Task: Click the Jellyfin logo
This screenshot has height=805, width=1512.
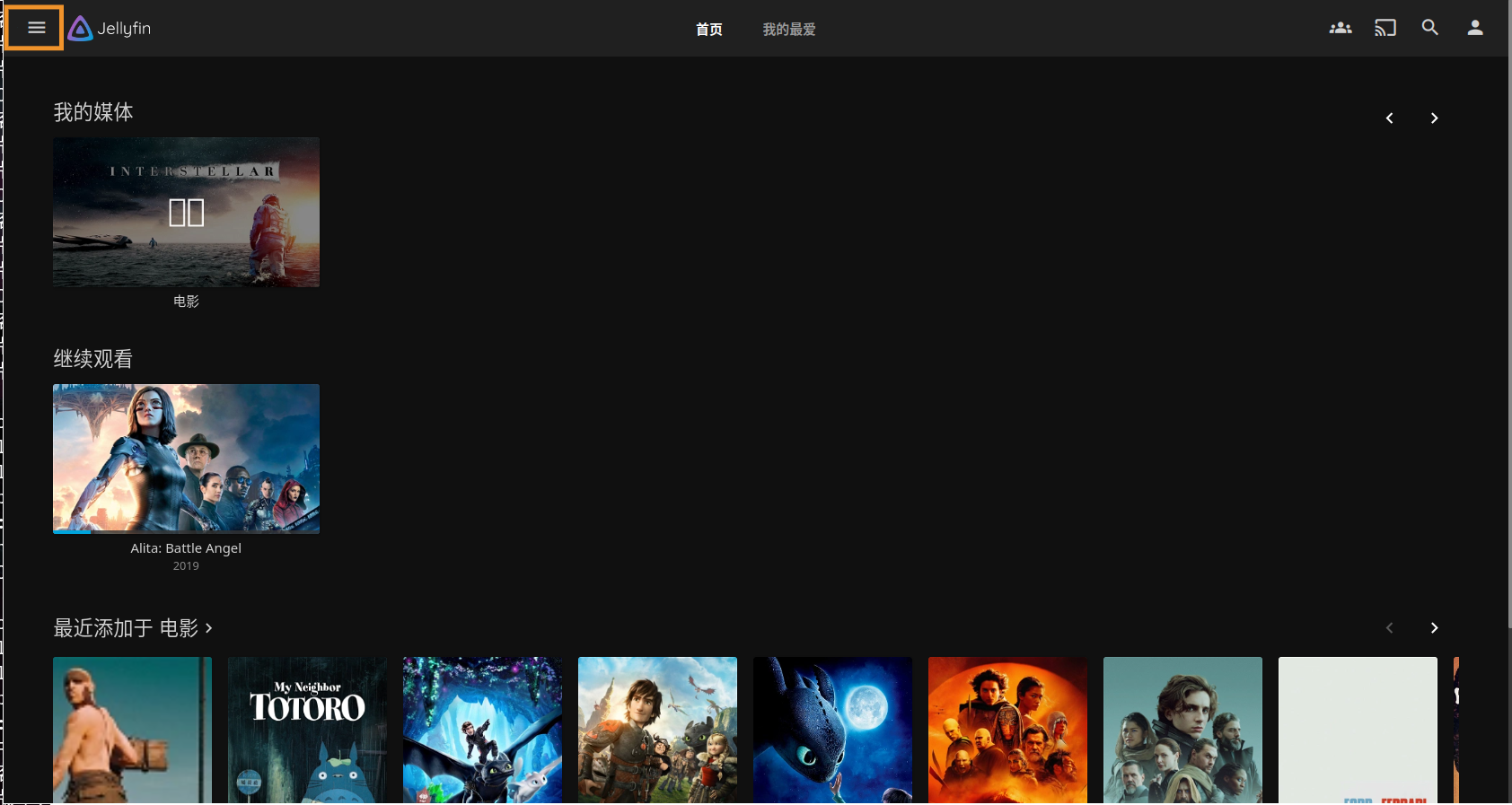Action: (110, 29)
